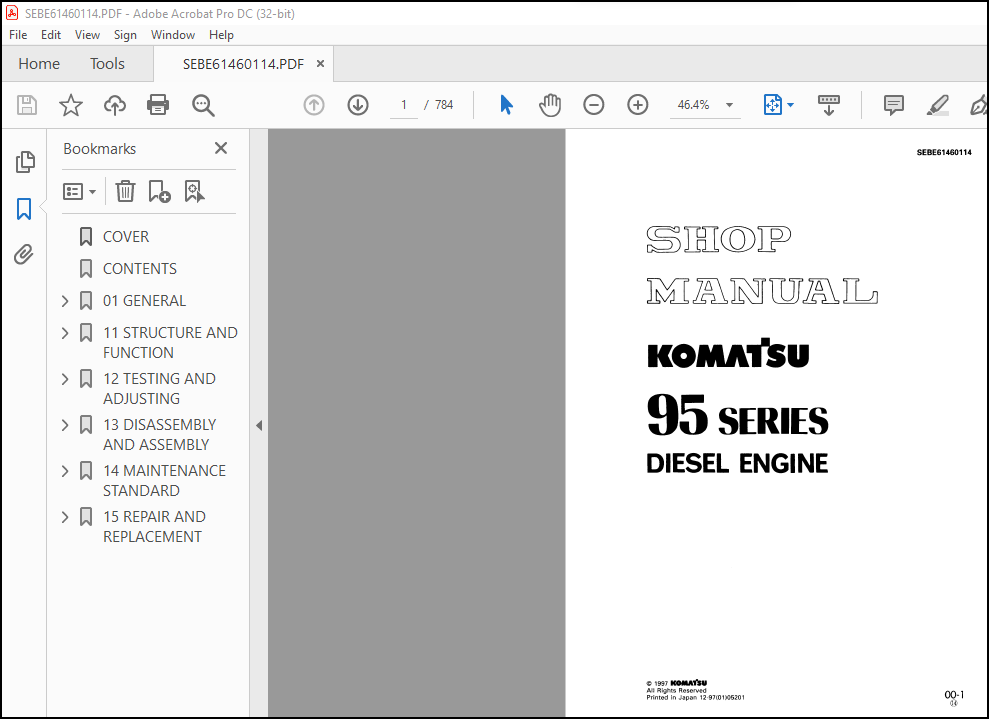Open fit page options dropdown arrow
The width and height of the screenshot is (989, 719).
(790, 105)
